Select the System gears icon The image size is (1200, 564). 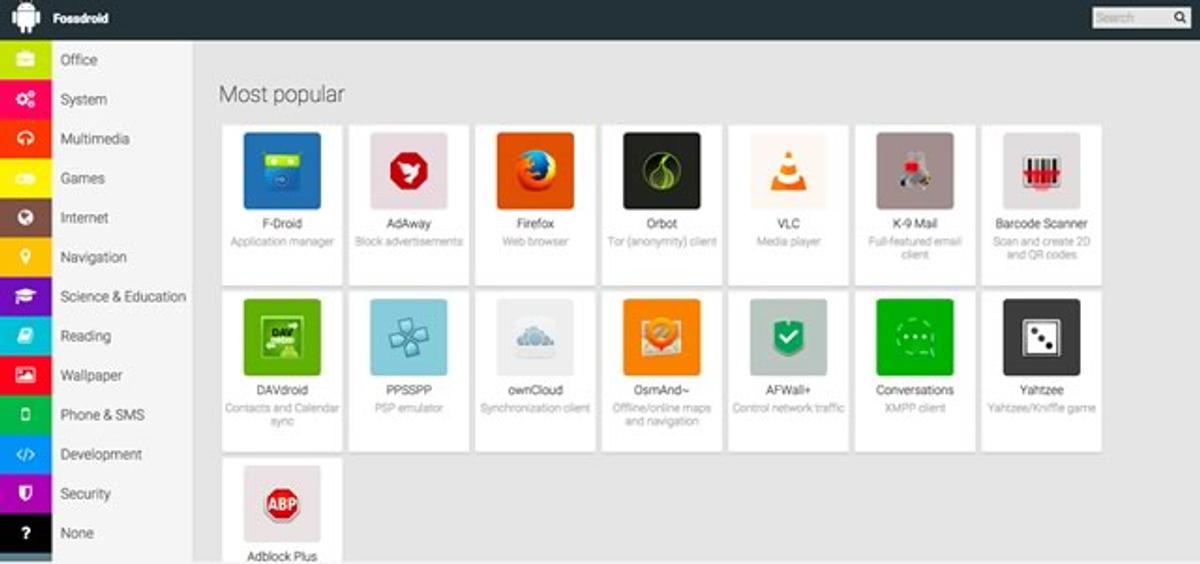point(26,99)
